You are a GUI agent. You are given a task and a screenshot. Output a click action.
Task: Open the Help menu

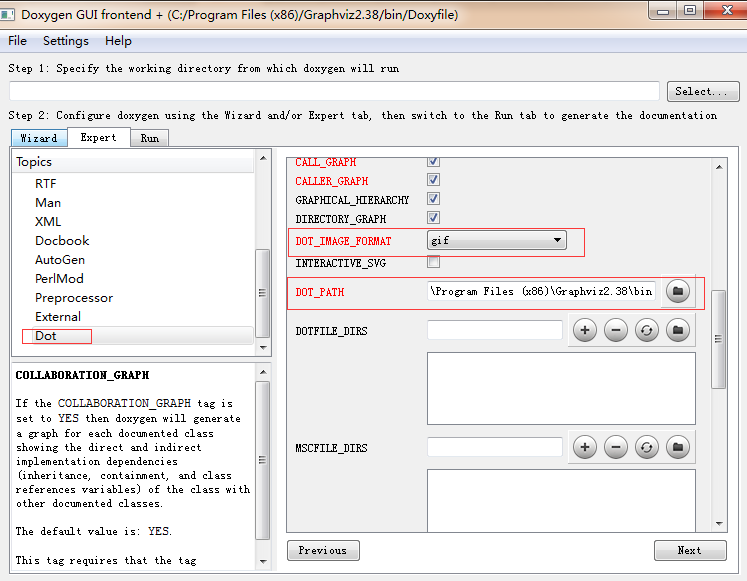(118, 41)
